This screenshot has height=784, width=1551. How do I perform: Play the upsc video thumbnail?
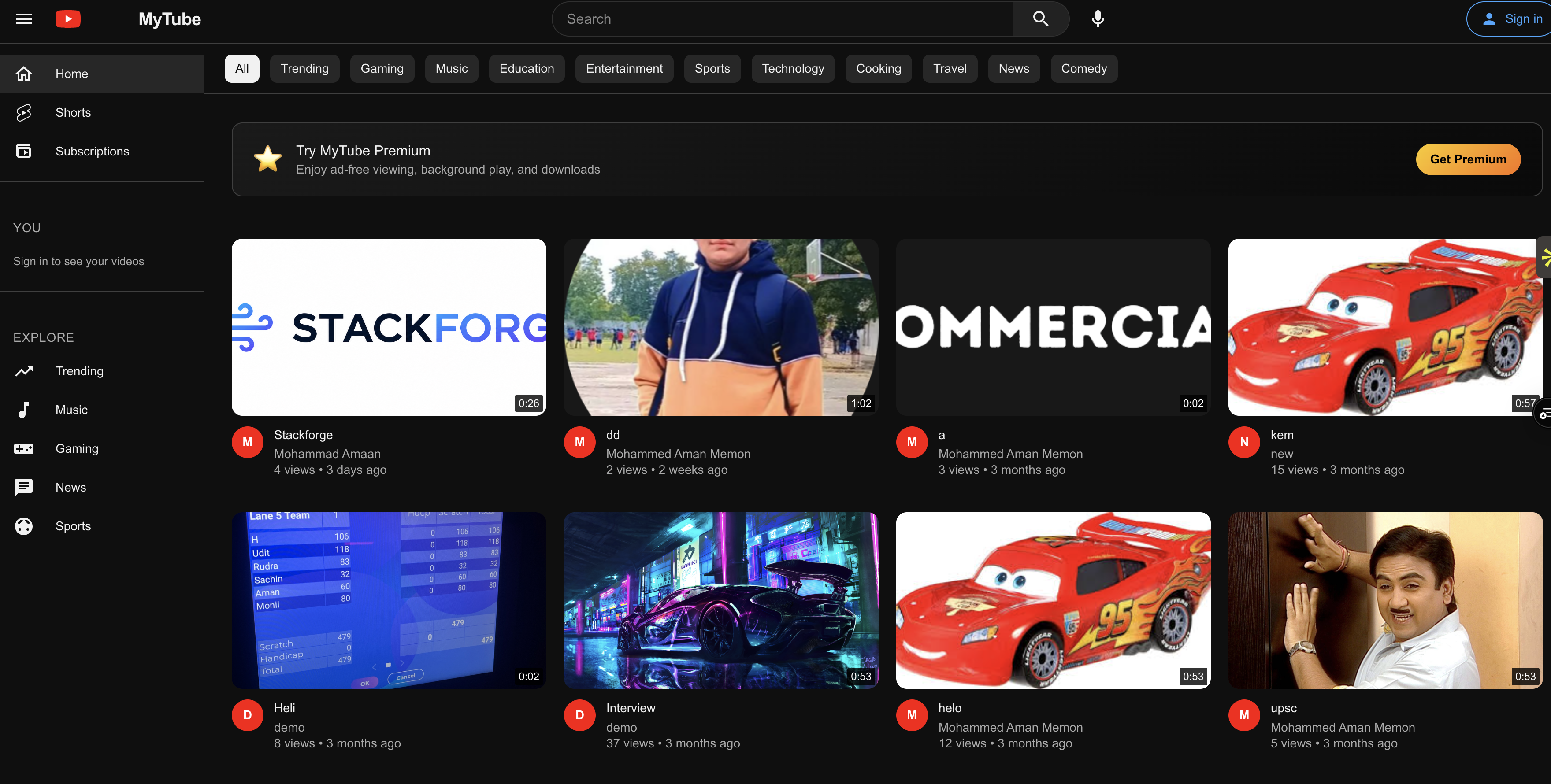point(1385,600)
